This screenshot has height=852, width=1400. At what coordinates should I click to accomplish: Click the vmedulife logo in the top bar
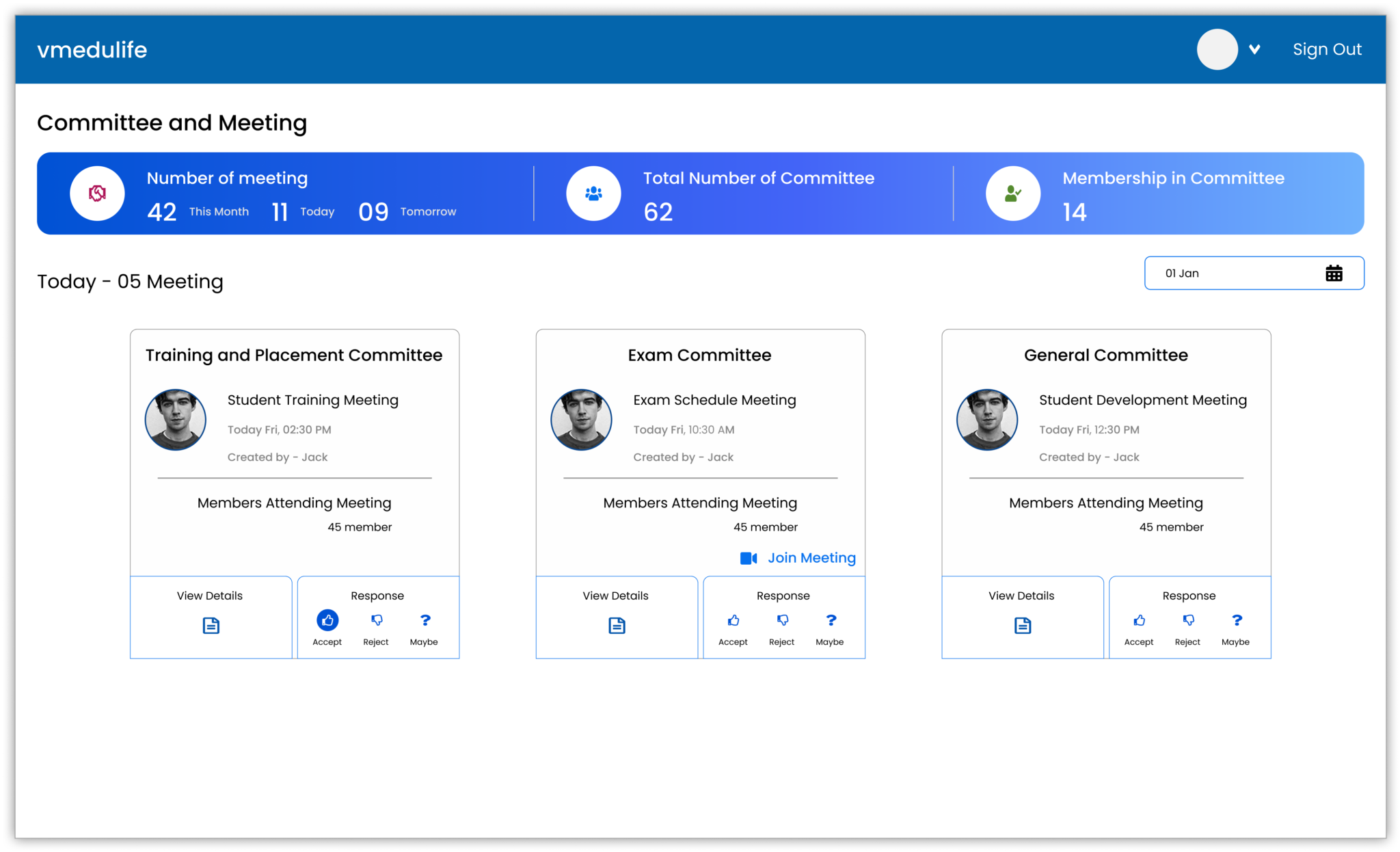(92, 49)
